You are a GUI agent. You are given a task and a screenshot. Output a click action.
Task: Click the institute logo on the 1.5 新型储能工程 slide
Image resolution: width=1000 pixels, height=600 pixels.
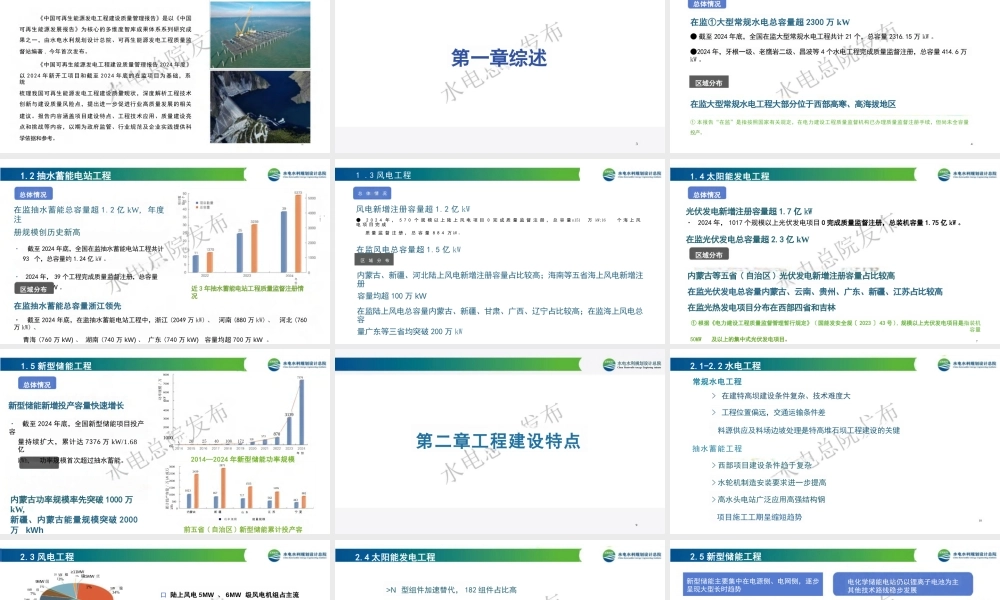pos(297,364)
